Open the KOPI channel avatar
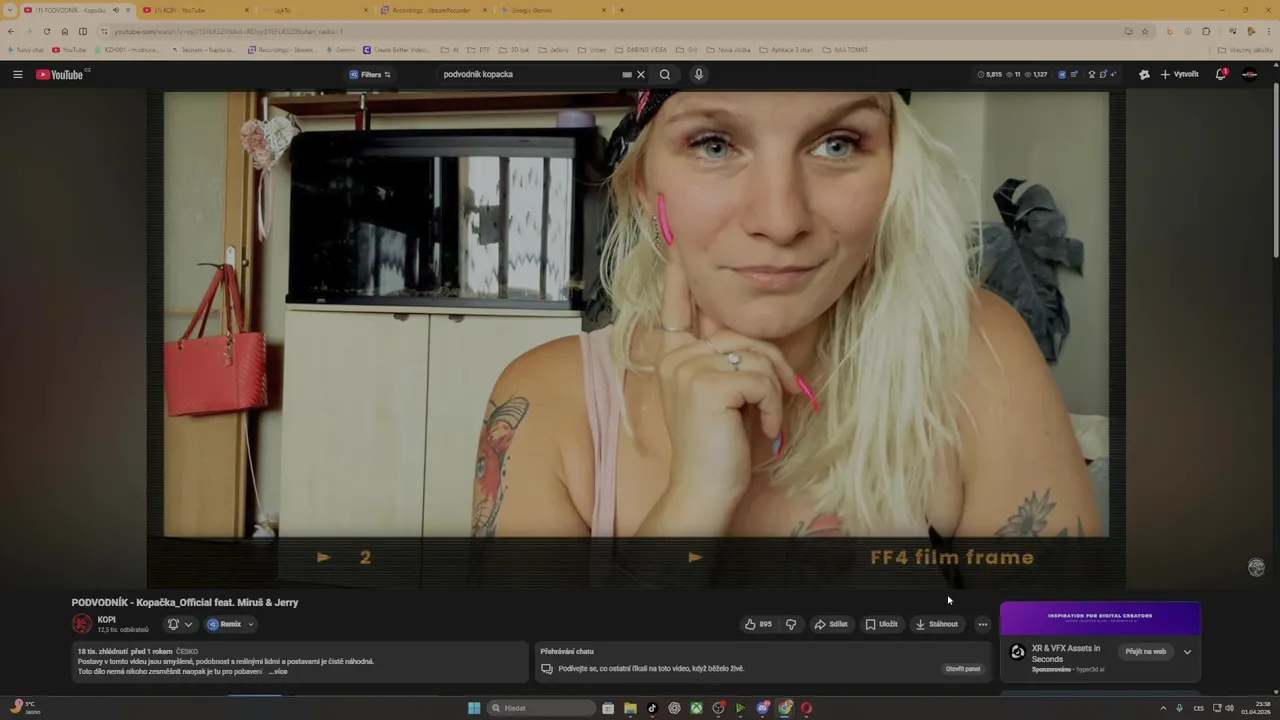The width and height of the screenshot is (1280, 720). [82, 624]
